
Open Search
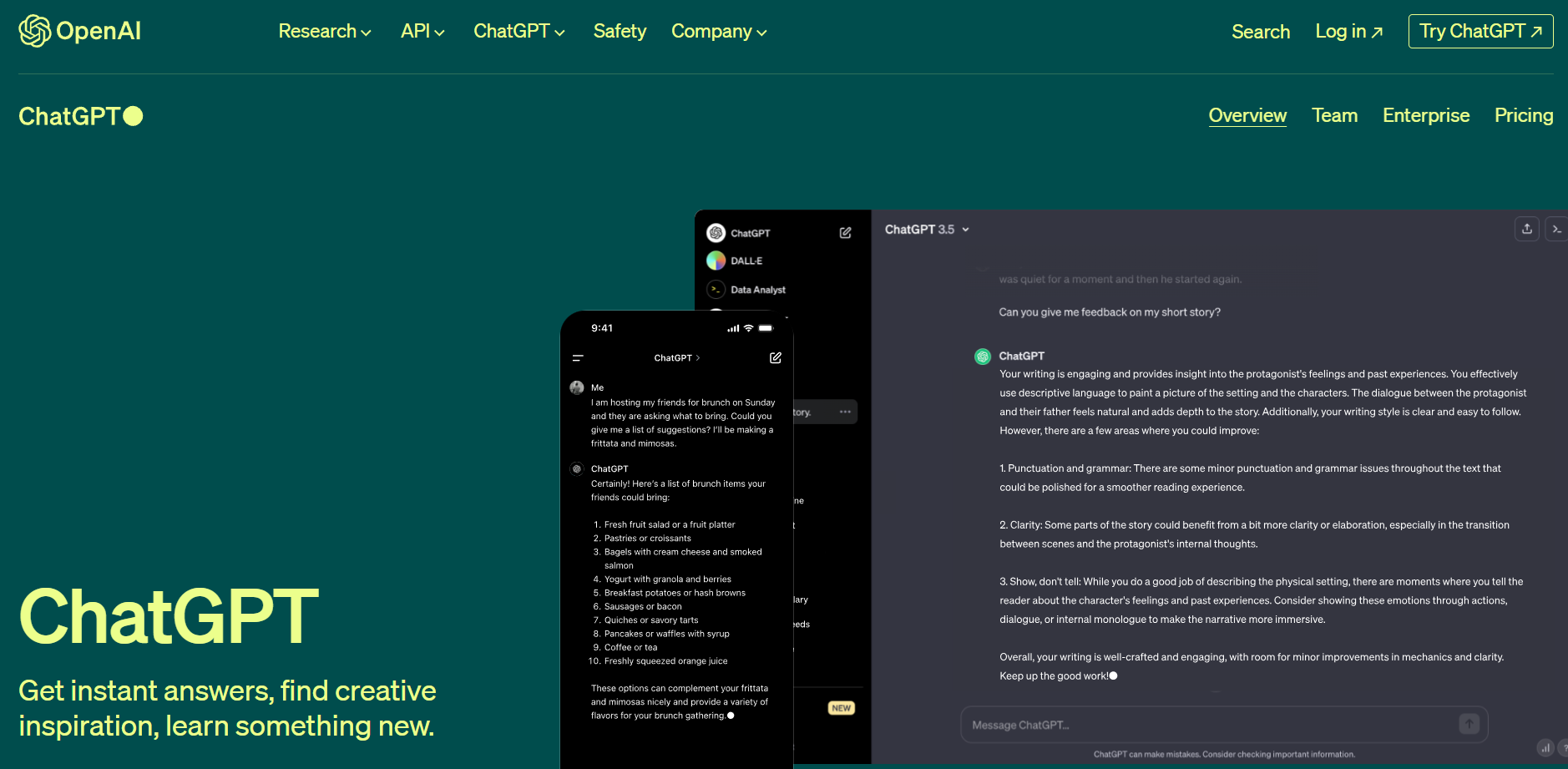(x=1261, y=32)
